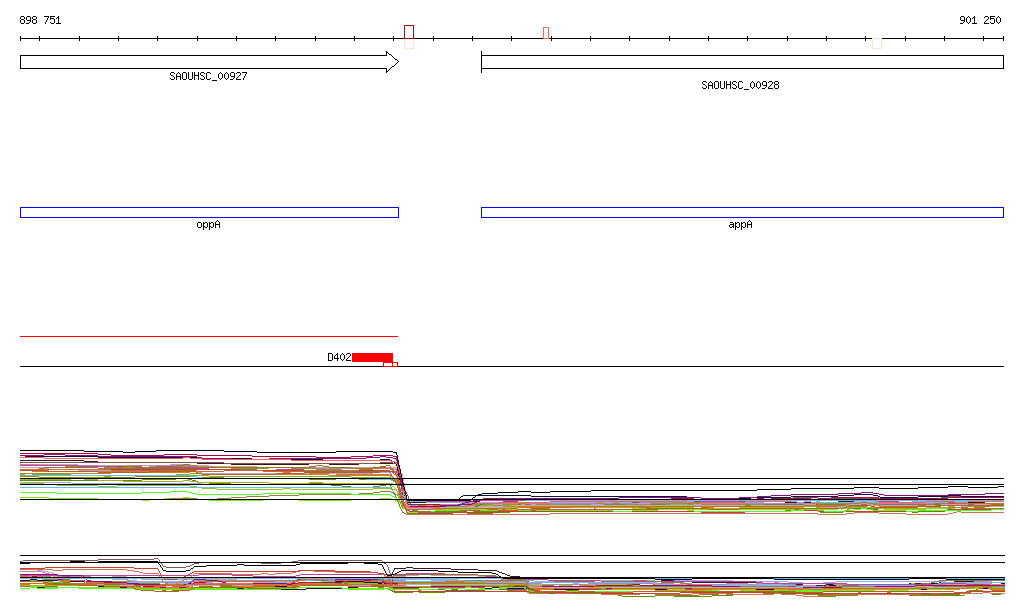Click the D402 red filled segment
Screen dimensions: 1024x611
[x=372, y=357]
